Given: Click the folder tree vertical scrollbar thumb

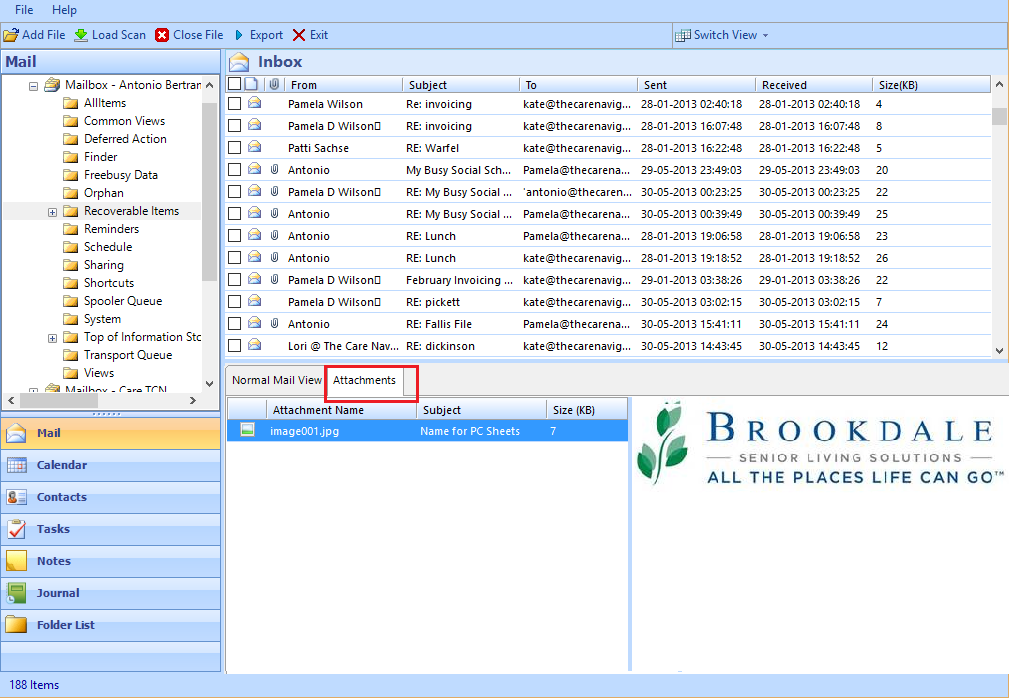Looking at the screenshot, I should coord(210,191).
